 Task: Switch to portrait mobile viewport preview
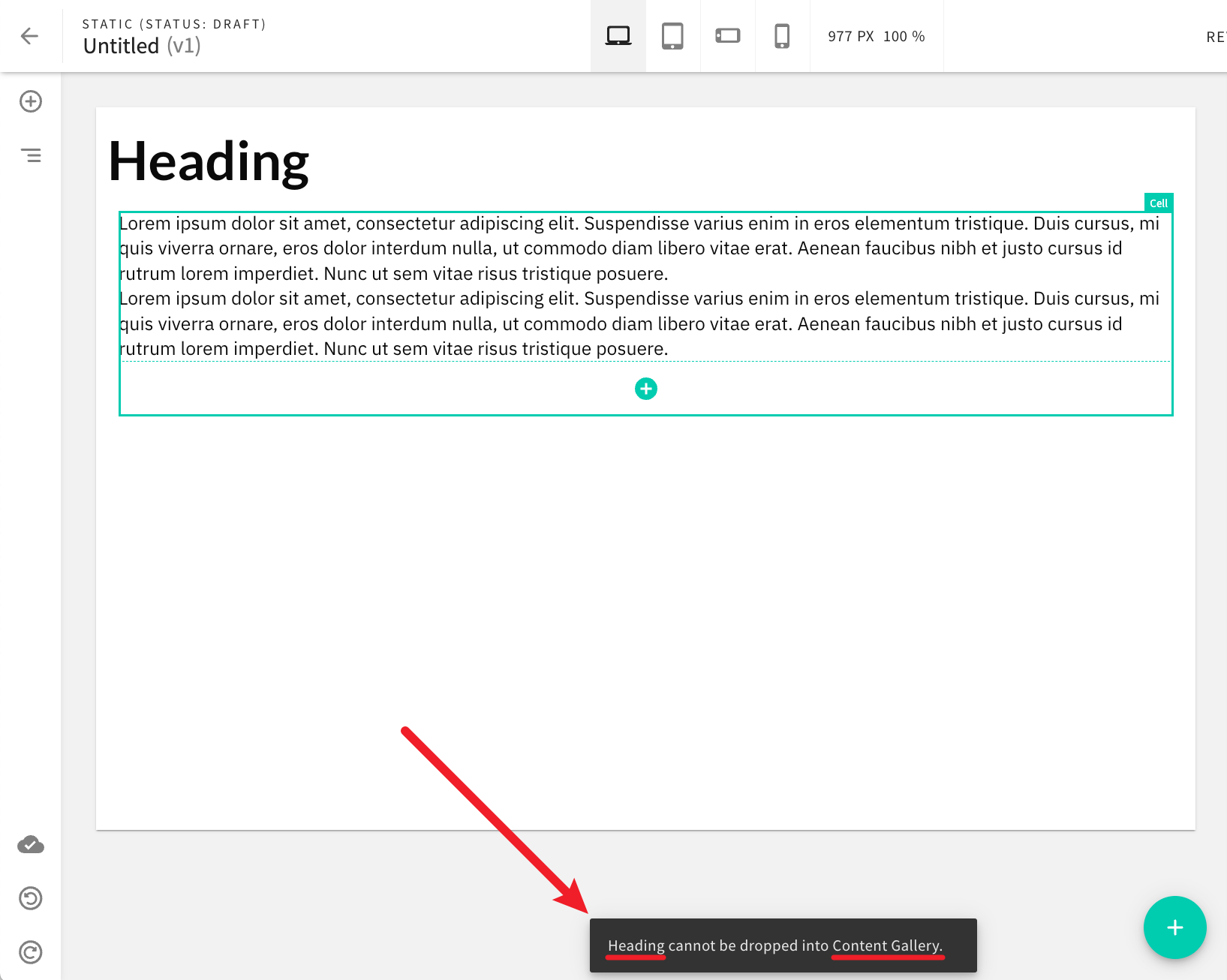point(782,36)
